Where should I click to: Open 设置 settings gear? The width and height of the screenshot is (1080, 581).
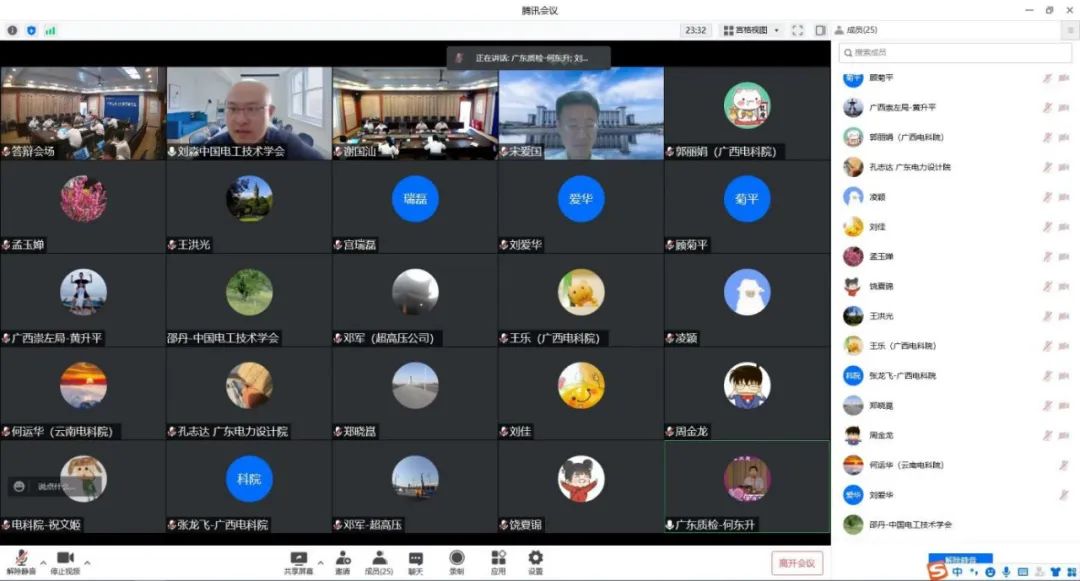[x=535, y=562]
